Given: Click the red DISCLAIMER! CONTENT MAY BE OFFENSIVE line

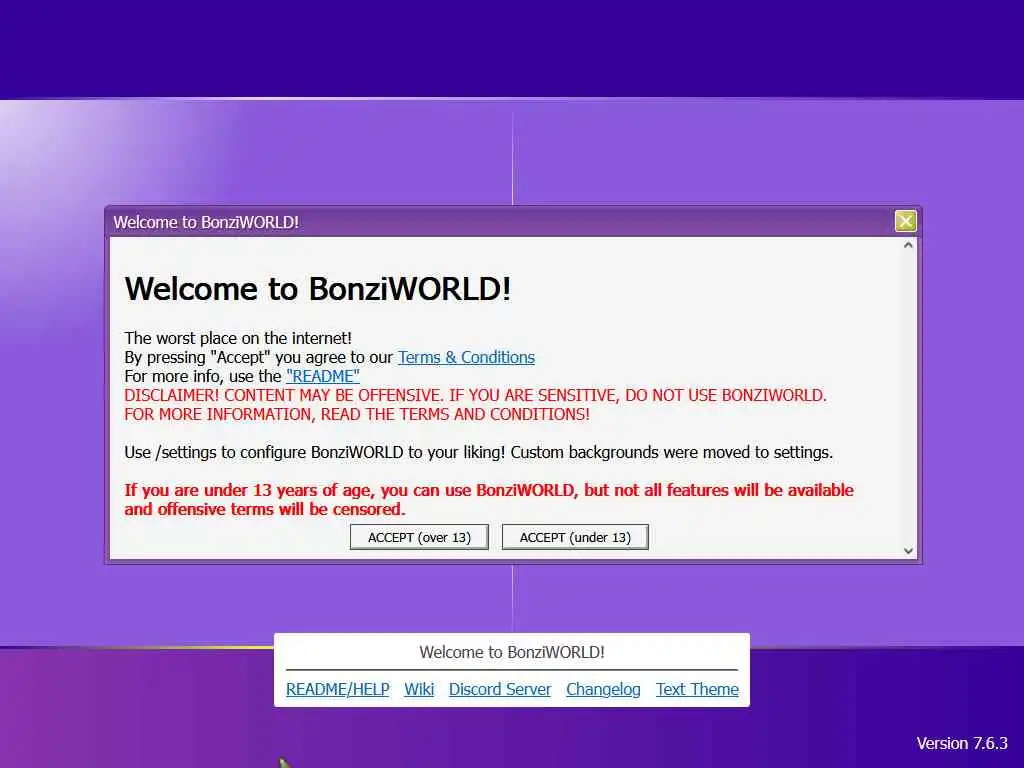Looking at the screenshot, I should pyautogui.click(x=475, y=395).
